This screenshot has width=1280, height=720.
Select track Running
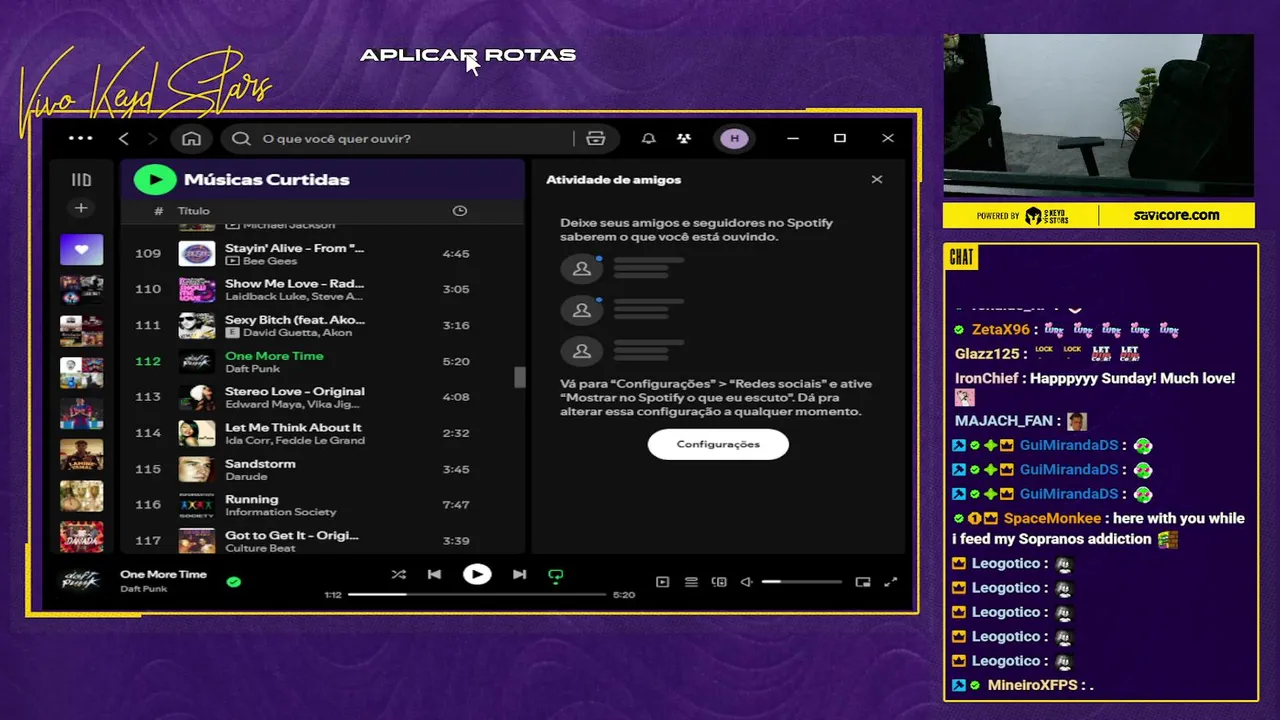coord(320,505)
